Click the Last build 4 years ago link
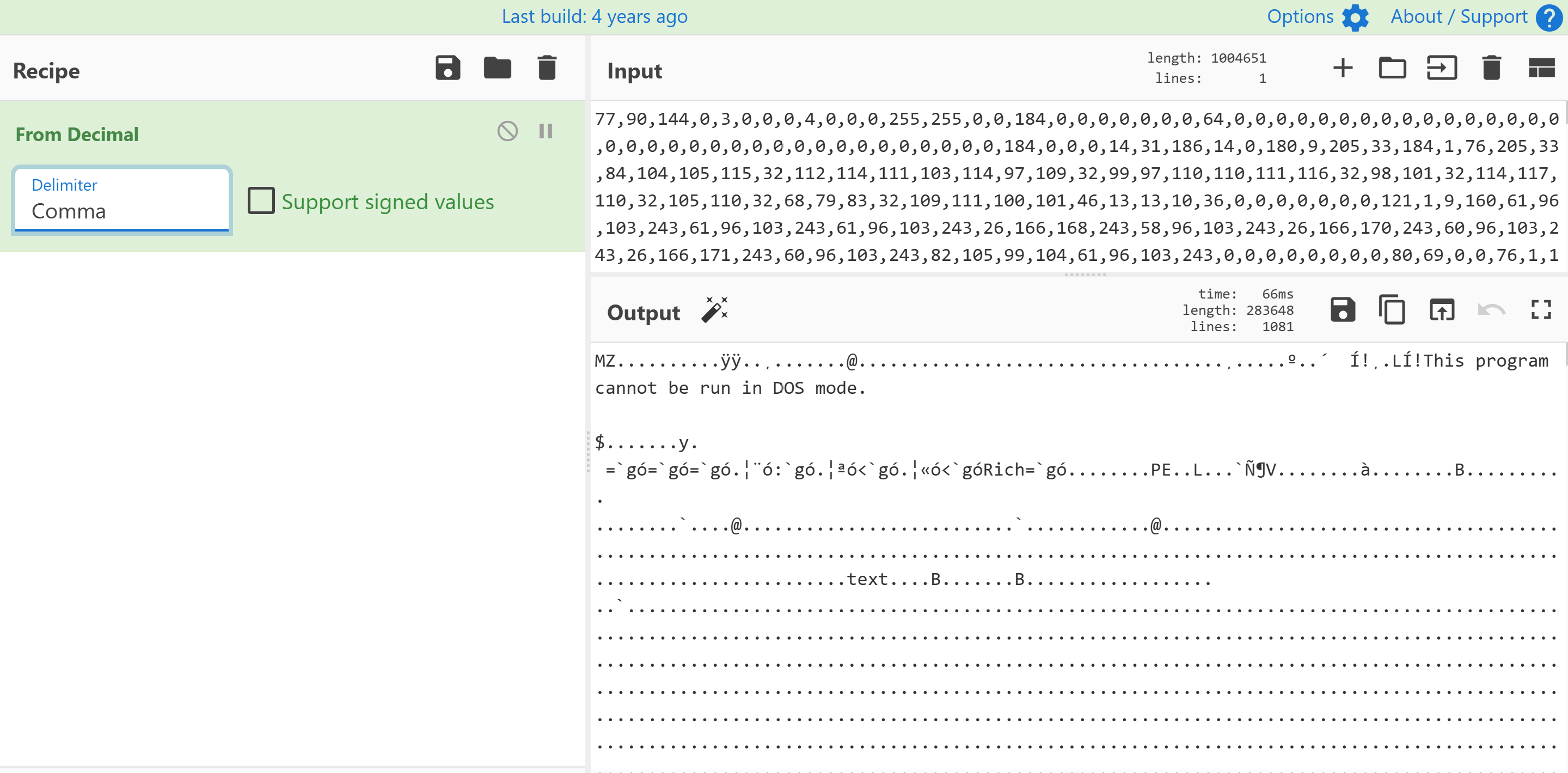The image size is (1568, 773). click(594, 16)
